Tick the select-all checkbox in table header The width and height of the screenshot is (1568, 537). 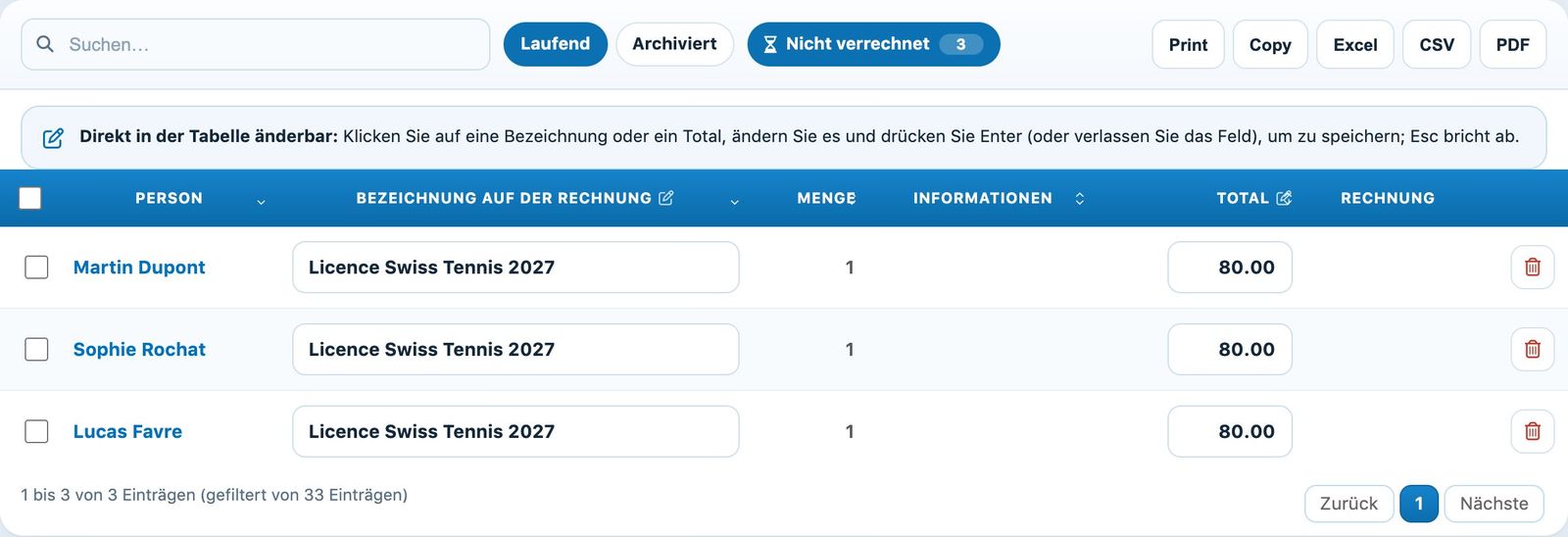click(30, 198)
